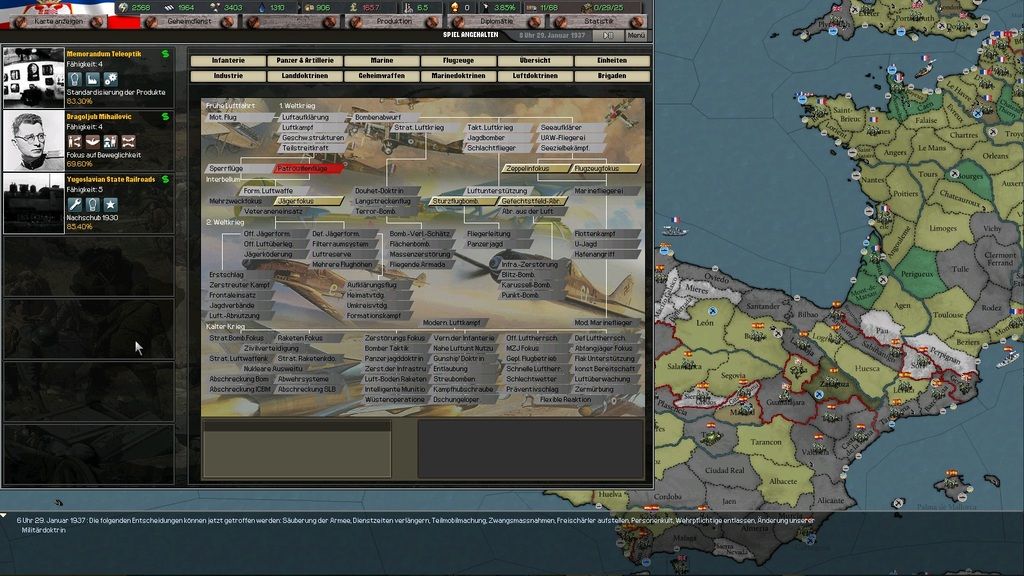
Task: Open the Produktion screen
Action: pos(394,22)
